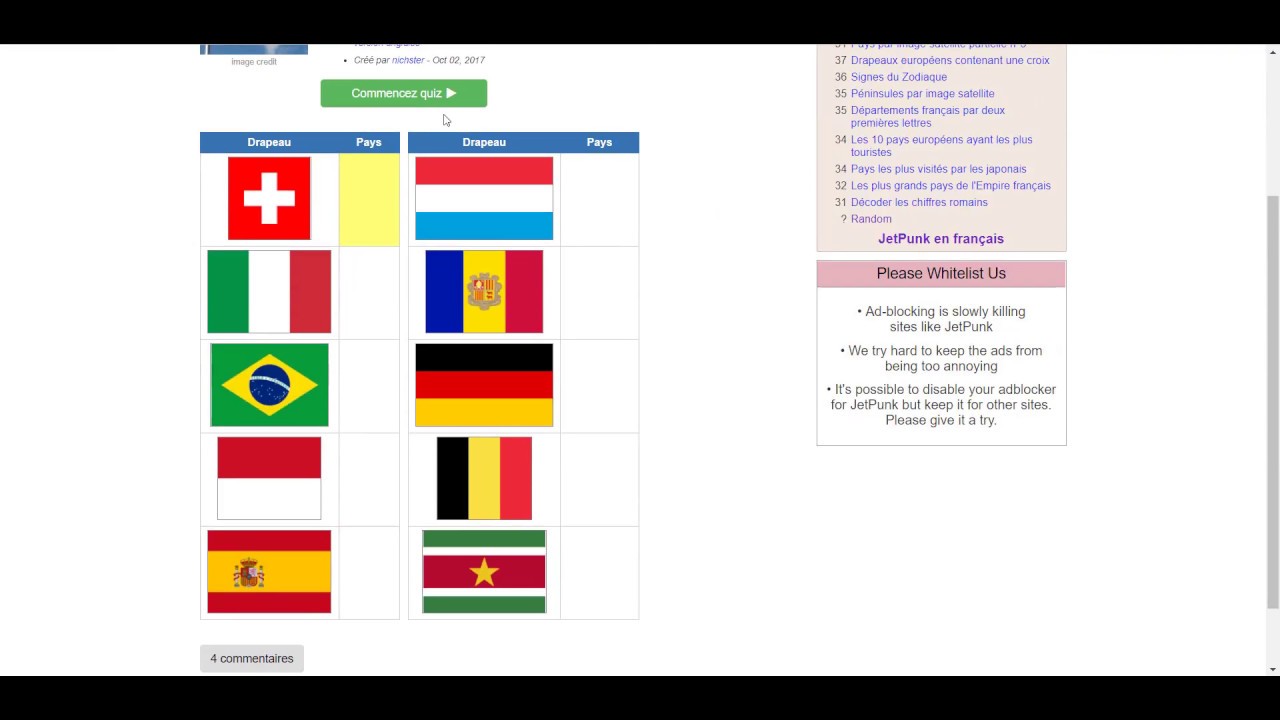This screenshot has height=720, width=1280.
Task: Open Drapeaux européens contenant une croix quiz
Action: click(950, 60)
